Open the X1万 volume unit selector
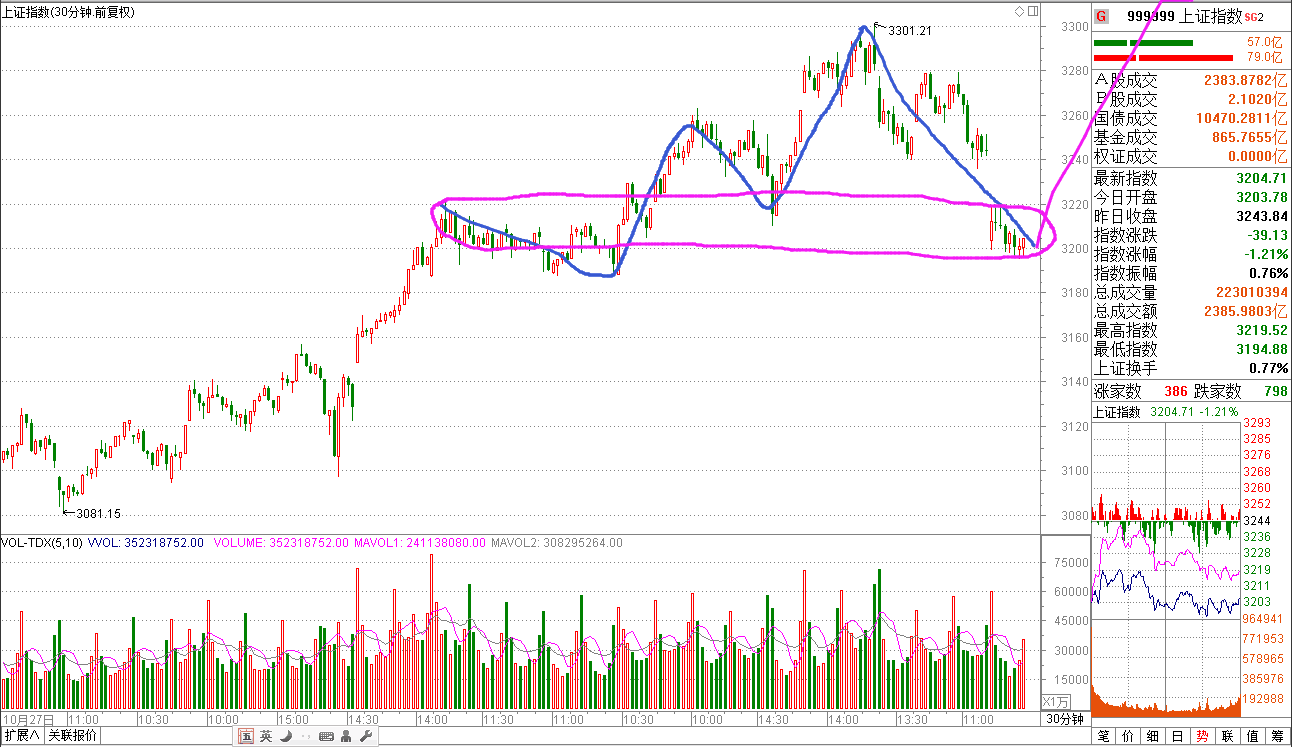Screen dimensions: 1292x747 (x=1056, y=701)
